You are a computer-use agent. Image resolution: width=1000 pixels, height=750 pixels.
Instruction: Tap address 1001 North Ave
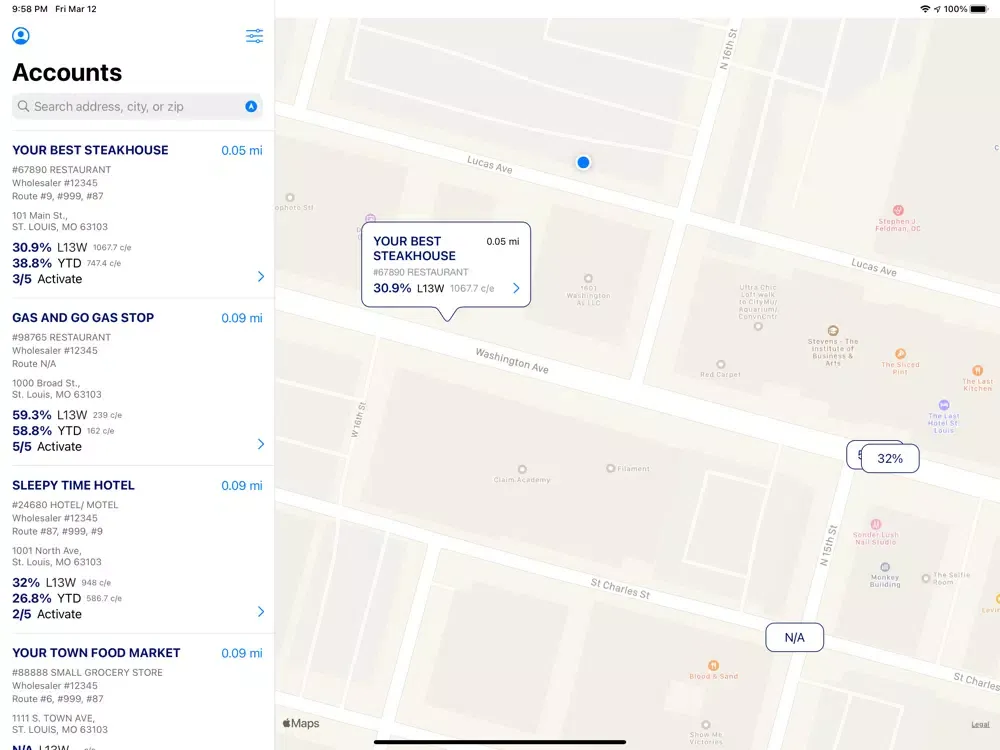pos(47,551)
